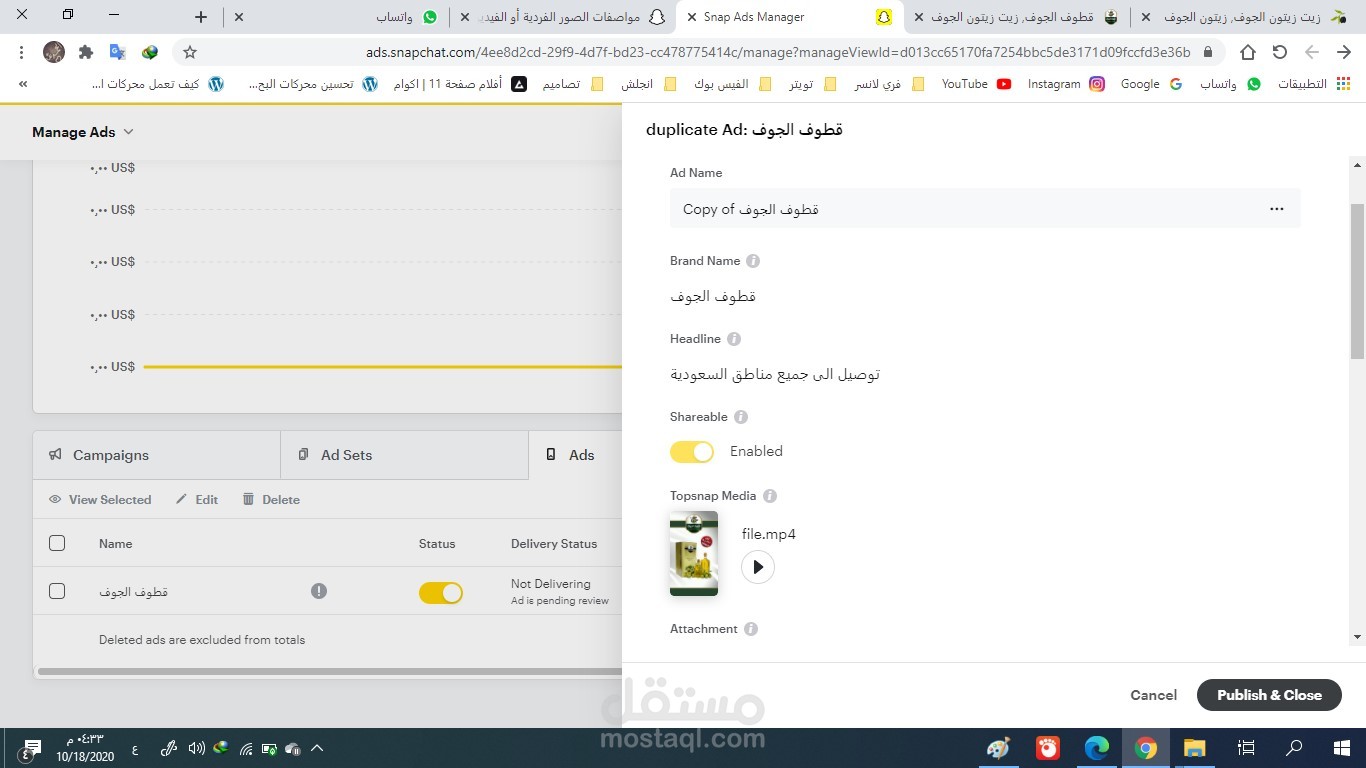Click the warning icon on the قطوف الجوف row
The width and height of the screenshot is (1366, 768).
click(x=319, y=591)
